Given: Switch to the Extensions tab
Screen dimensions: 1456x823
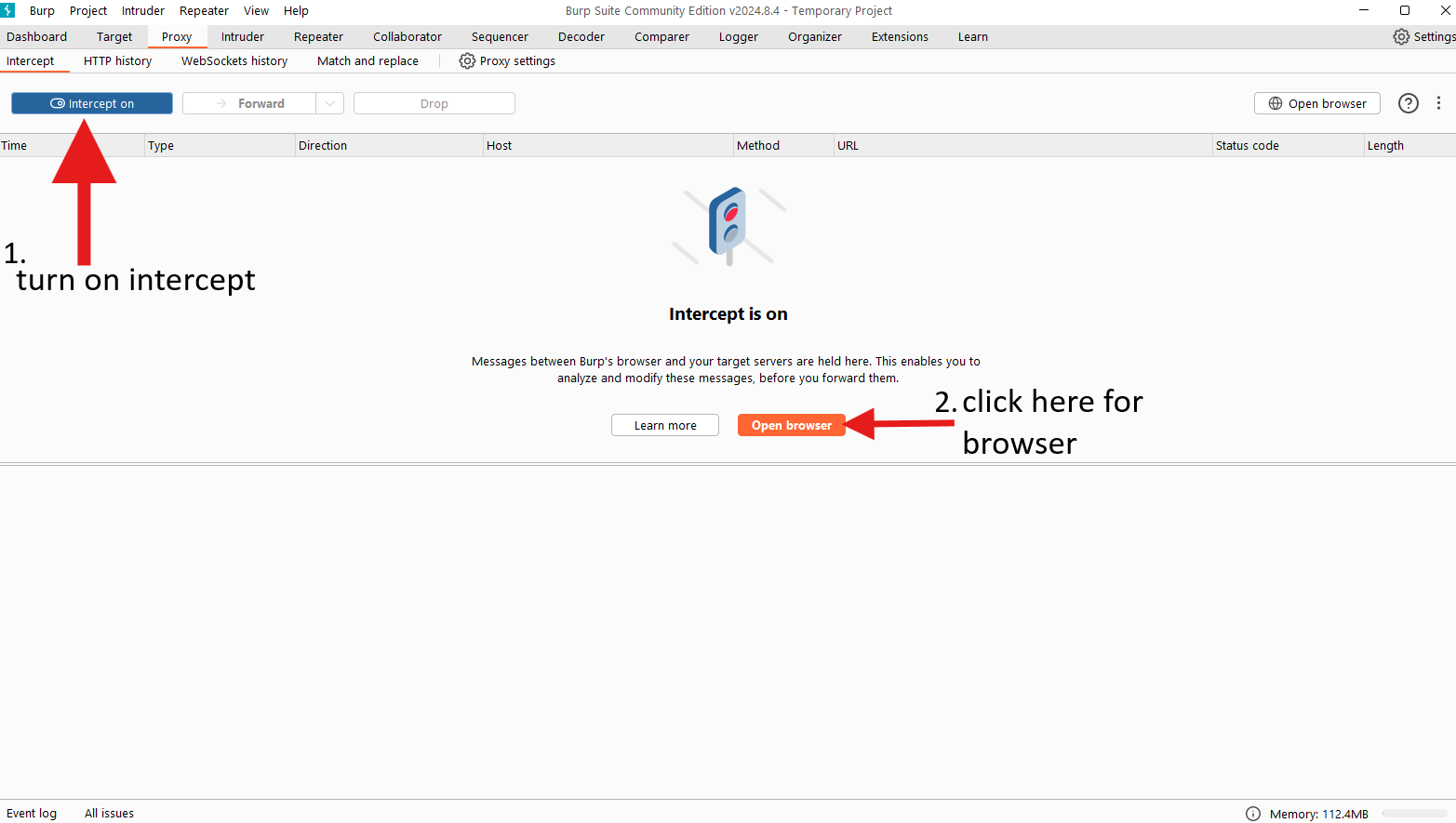Looking at the screenshot, I should (900, 36).
